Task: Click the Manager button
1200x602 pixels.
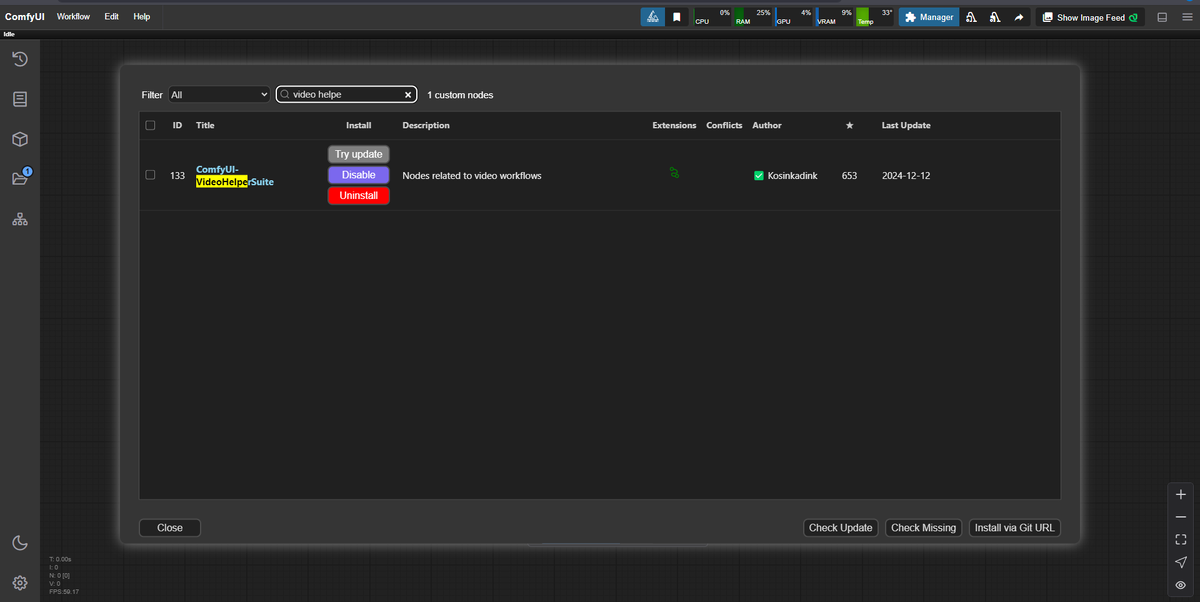Action: [929, 17]
